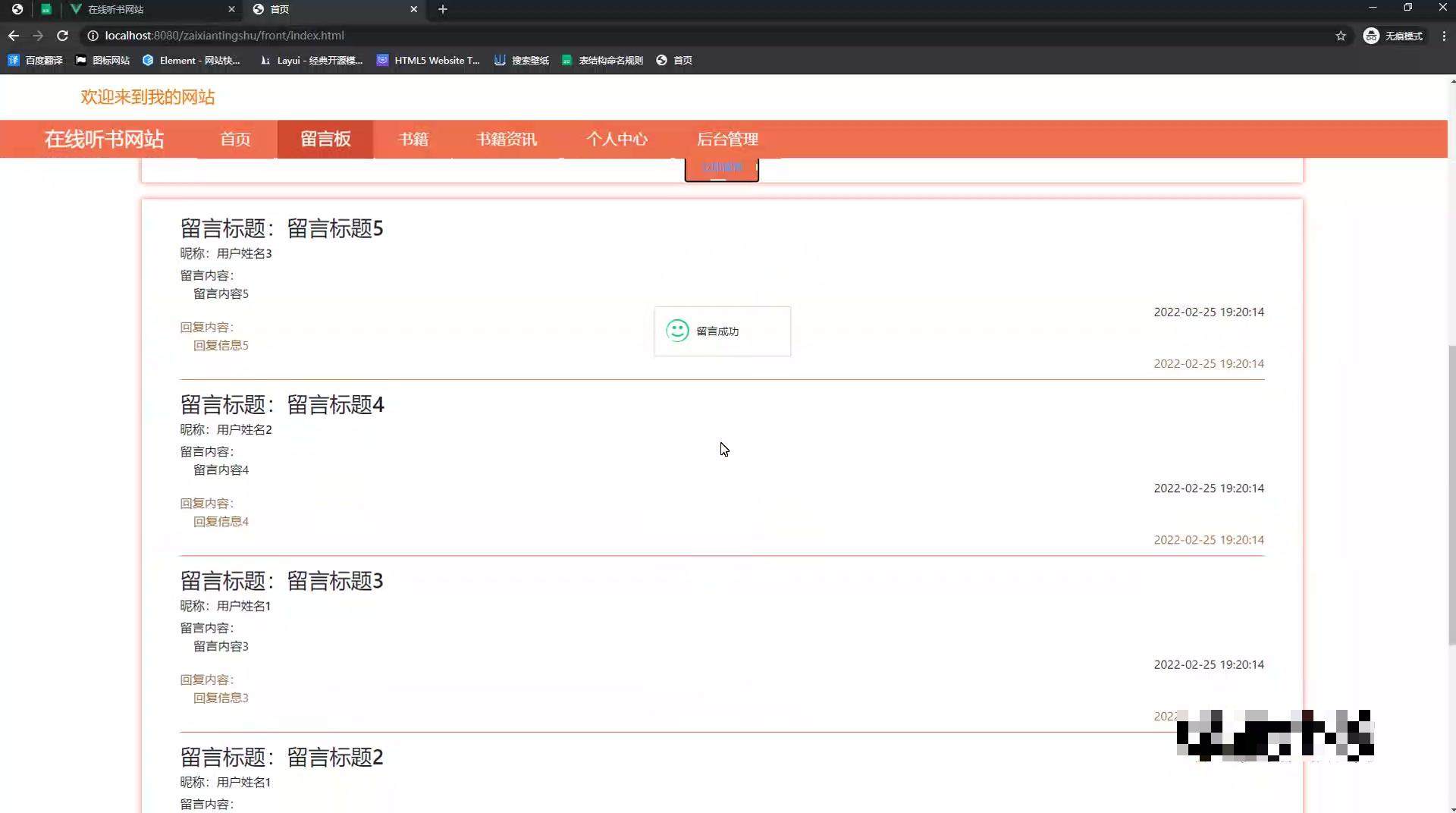Click the nickname 用户姓名2
The height and width of the screenshot is (813, 1456).
(x=244, y=429)
